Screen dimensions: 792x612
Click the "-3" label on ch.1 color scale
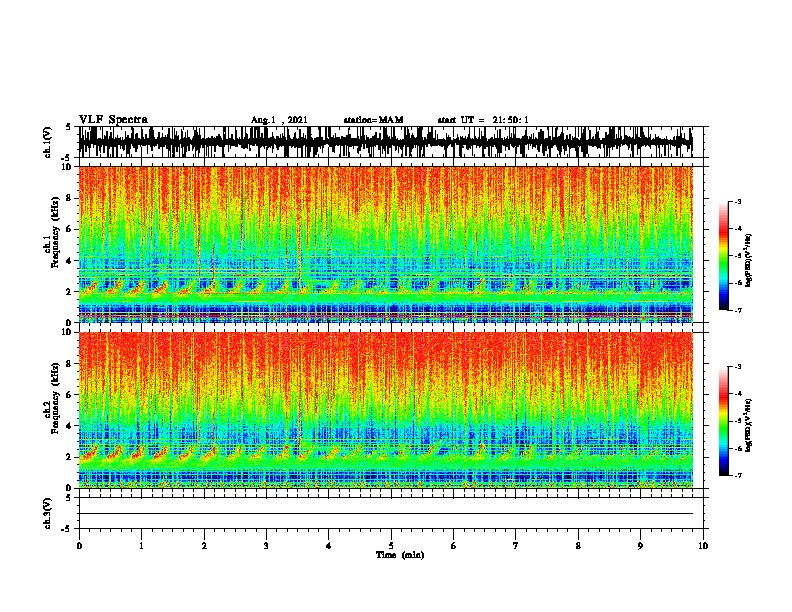pyautogui.click(x=738, y=201)
